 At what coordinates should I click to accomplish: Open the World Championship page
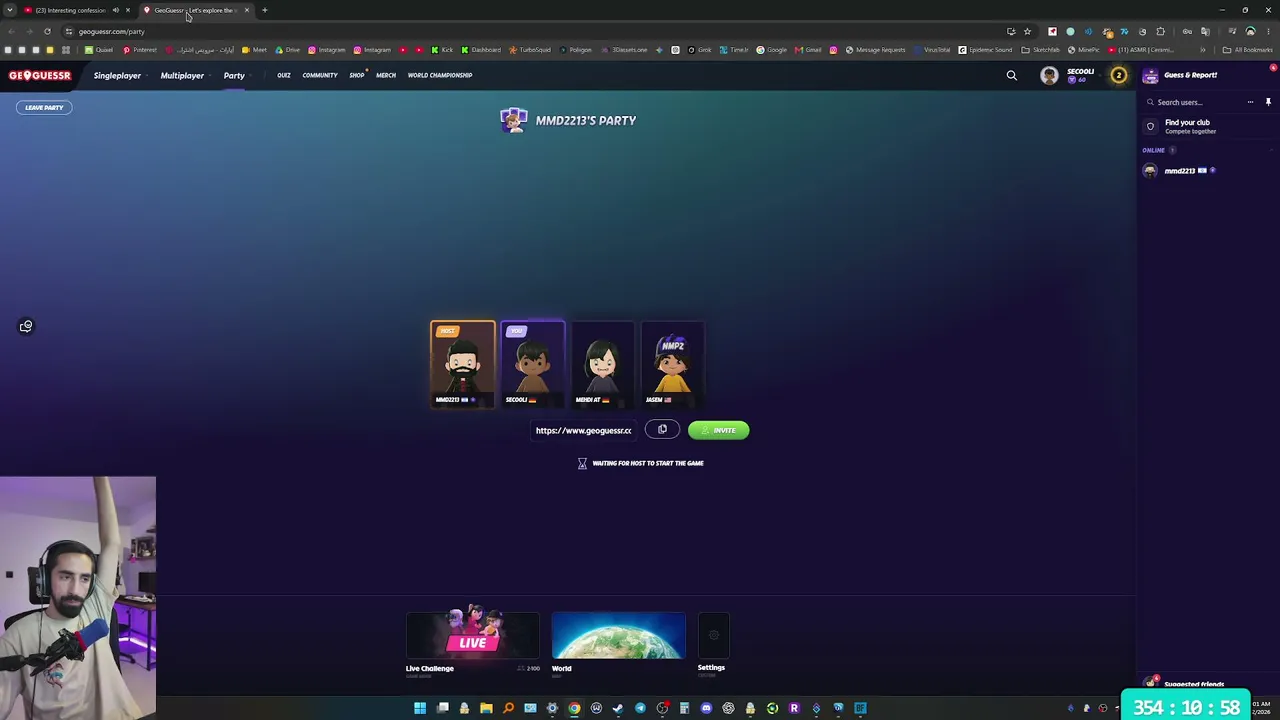440,75
